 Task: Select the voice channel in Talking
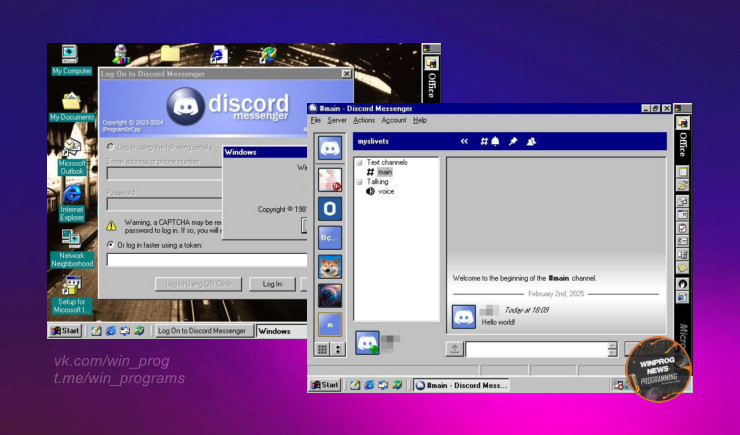click(380, 191)
